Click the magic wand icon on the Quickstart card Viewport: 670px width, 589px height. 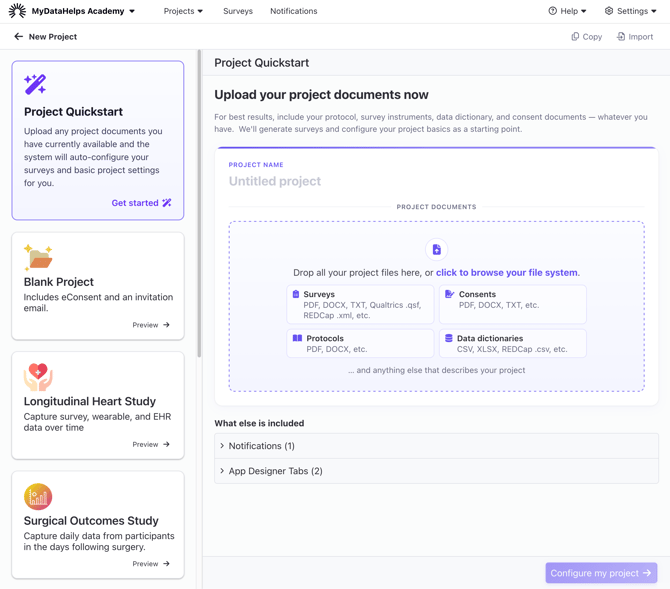[35, 84]
